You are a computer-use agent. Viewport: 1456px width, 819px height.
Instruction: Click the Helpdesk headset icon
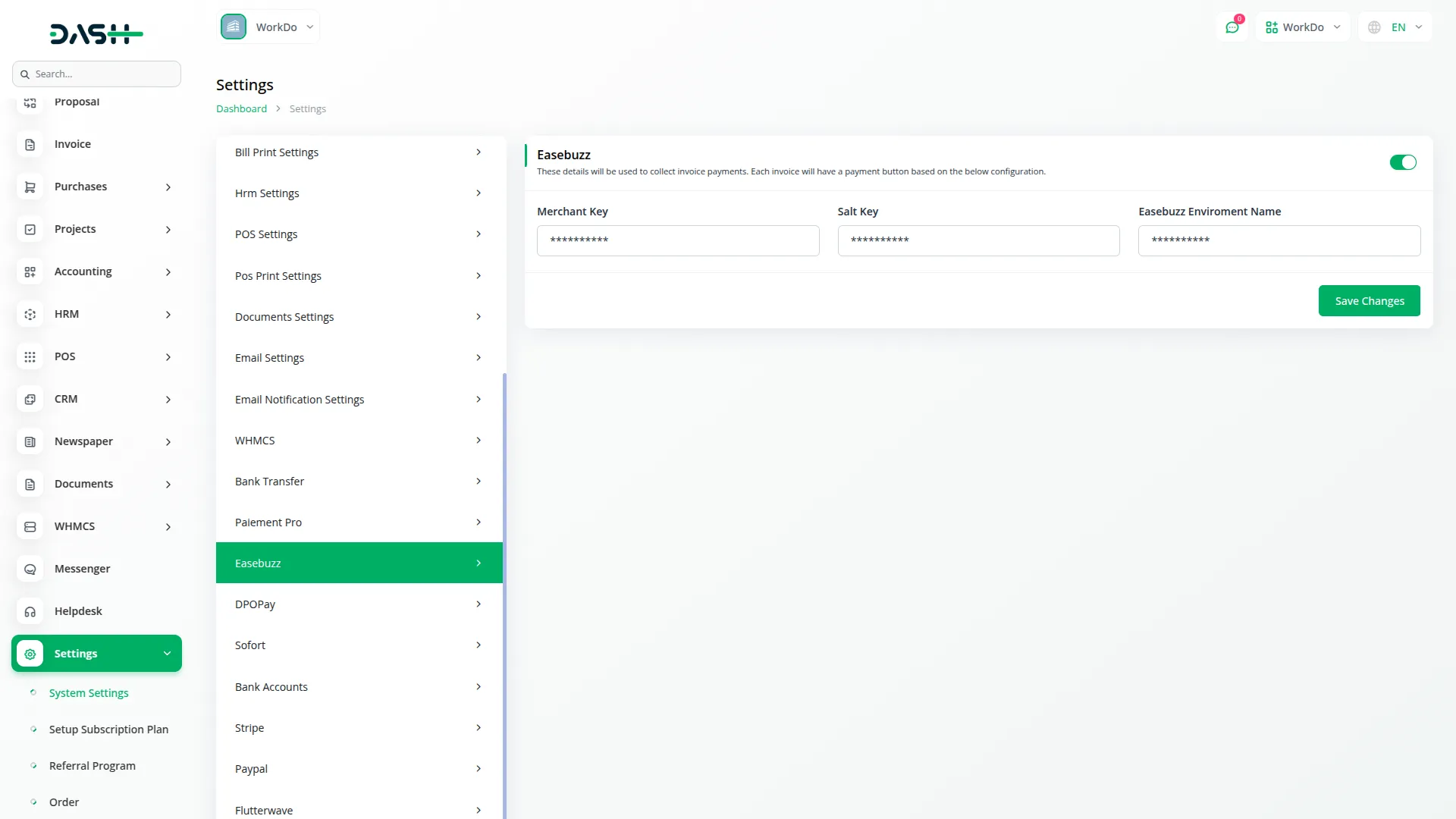click(30, 611)
